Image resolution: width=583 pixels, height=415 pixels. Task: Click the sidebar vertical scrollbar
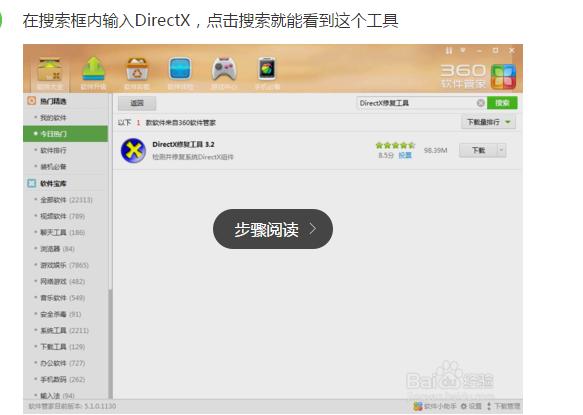pyautogui.click(x=110, y=344)
